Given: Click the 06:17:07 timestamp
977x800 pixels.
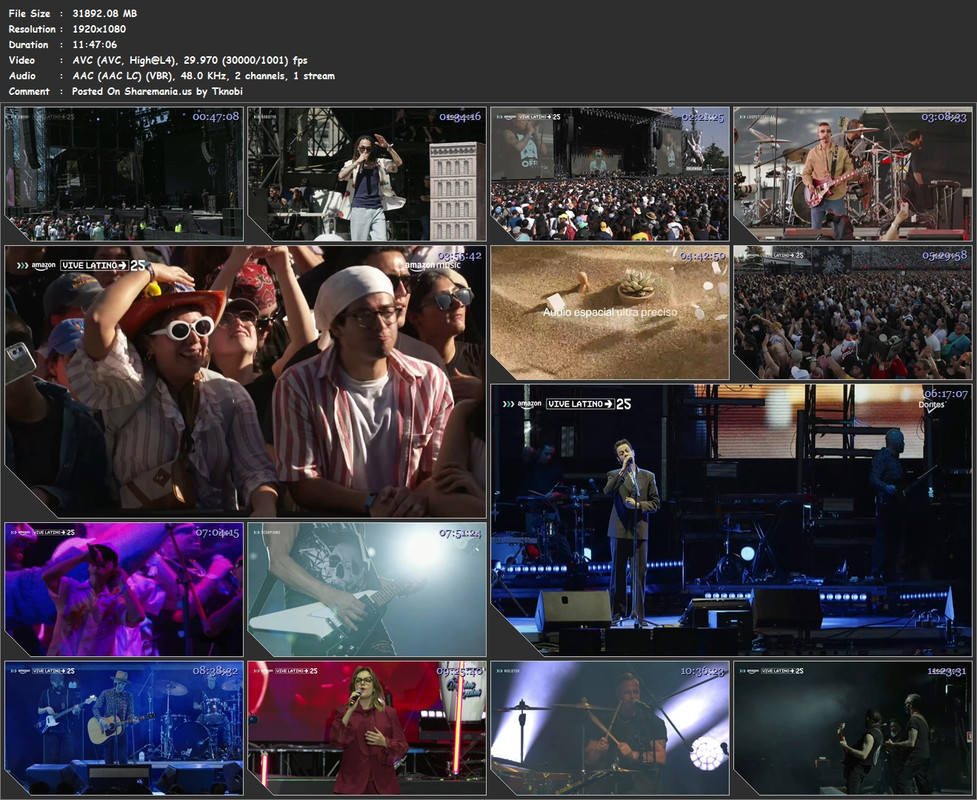Looking at the screenshot, I should [946, 394].
